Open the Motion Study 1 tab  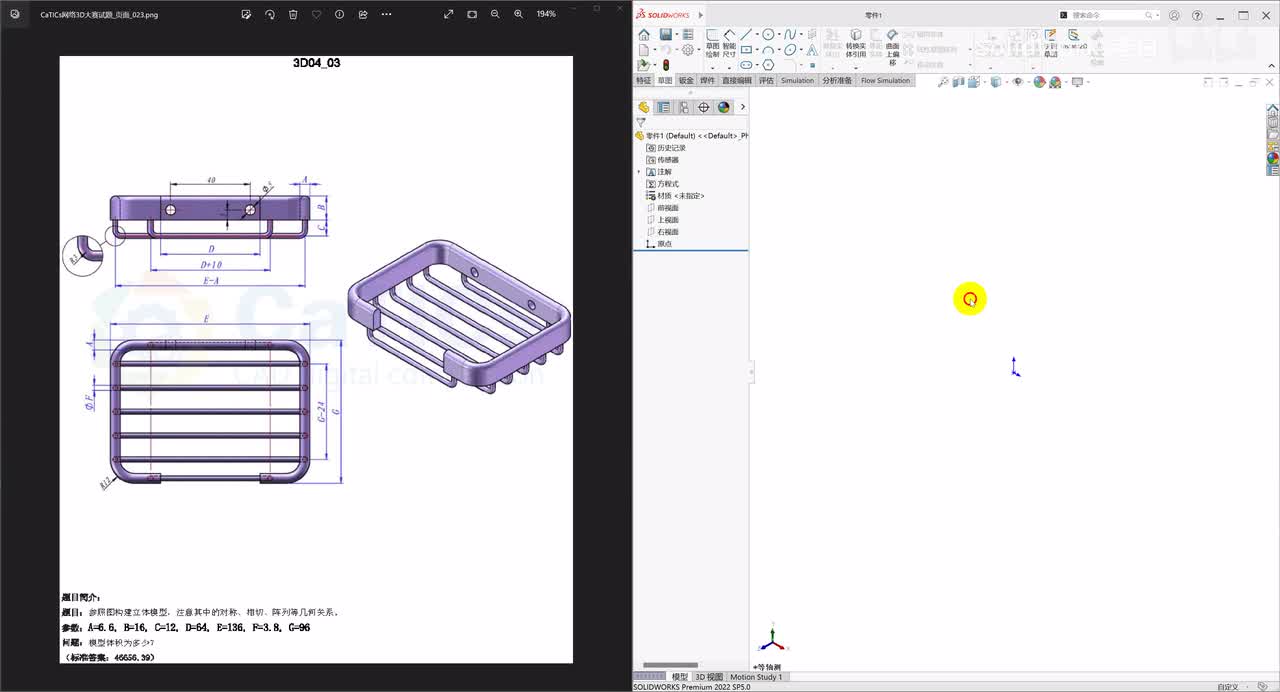coord(756,677)
